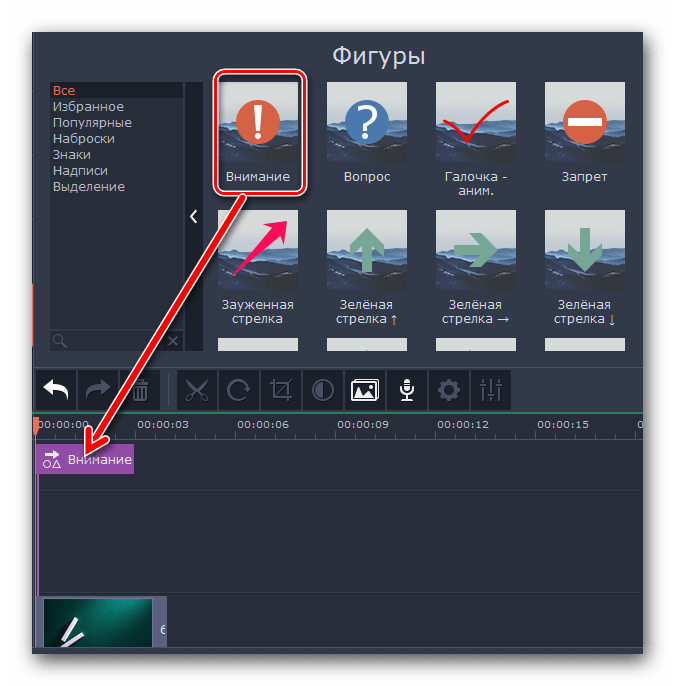Click the Redo arrow button
675x686 pixels.
pyautogui.click(x=98, y=389)
